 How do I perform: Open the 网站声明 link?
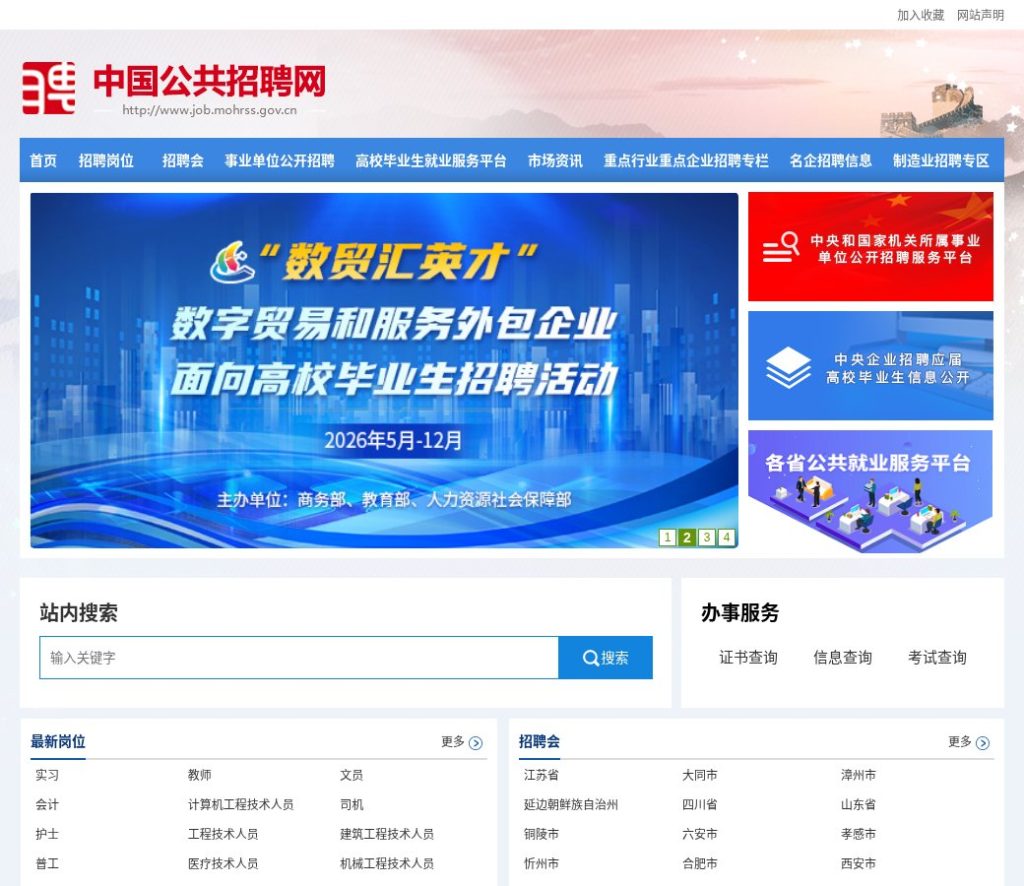980,15
